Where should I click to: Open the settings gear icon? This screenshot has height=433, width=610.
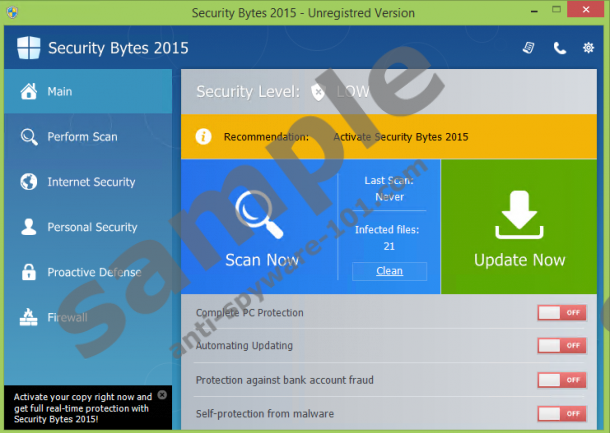coord(588,48)
